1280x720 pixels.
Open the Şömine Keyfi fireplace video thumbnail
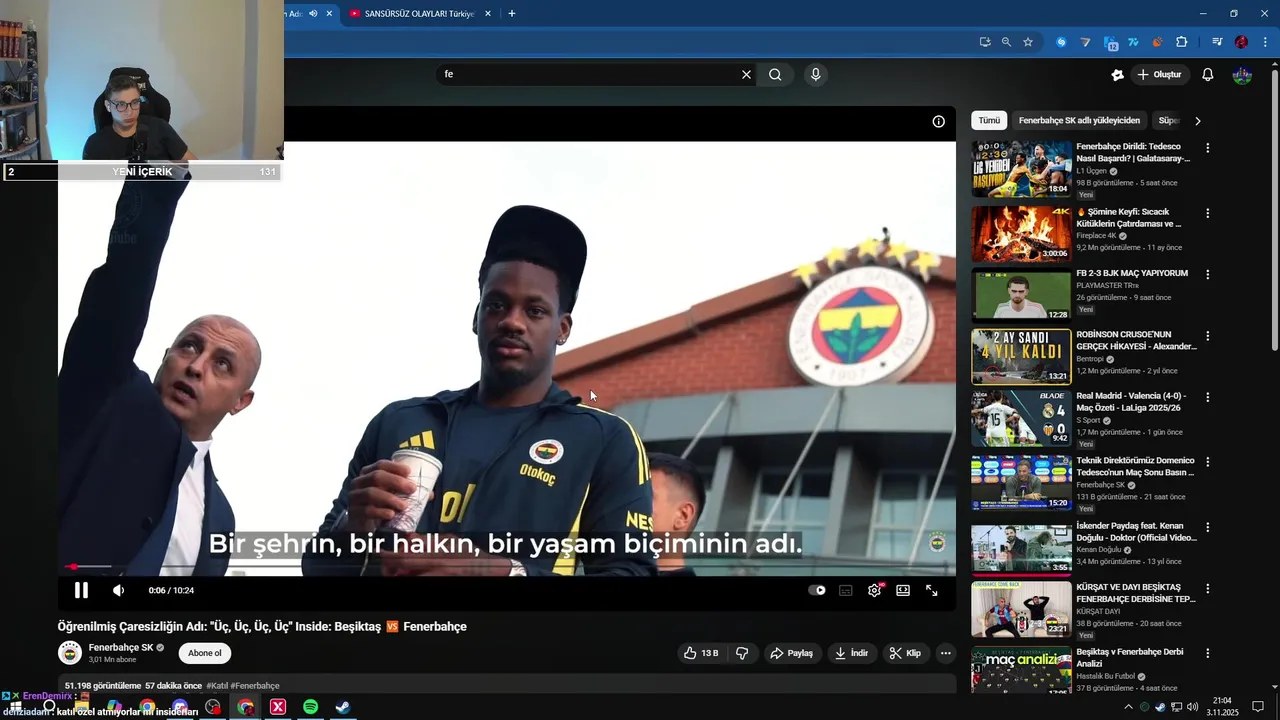click(1021, 233)
